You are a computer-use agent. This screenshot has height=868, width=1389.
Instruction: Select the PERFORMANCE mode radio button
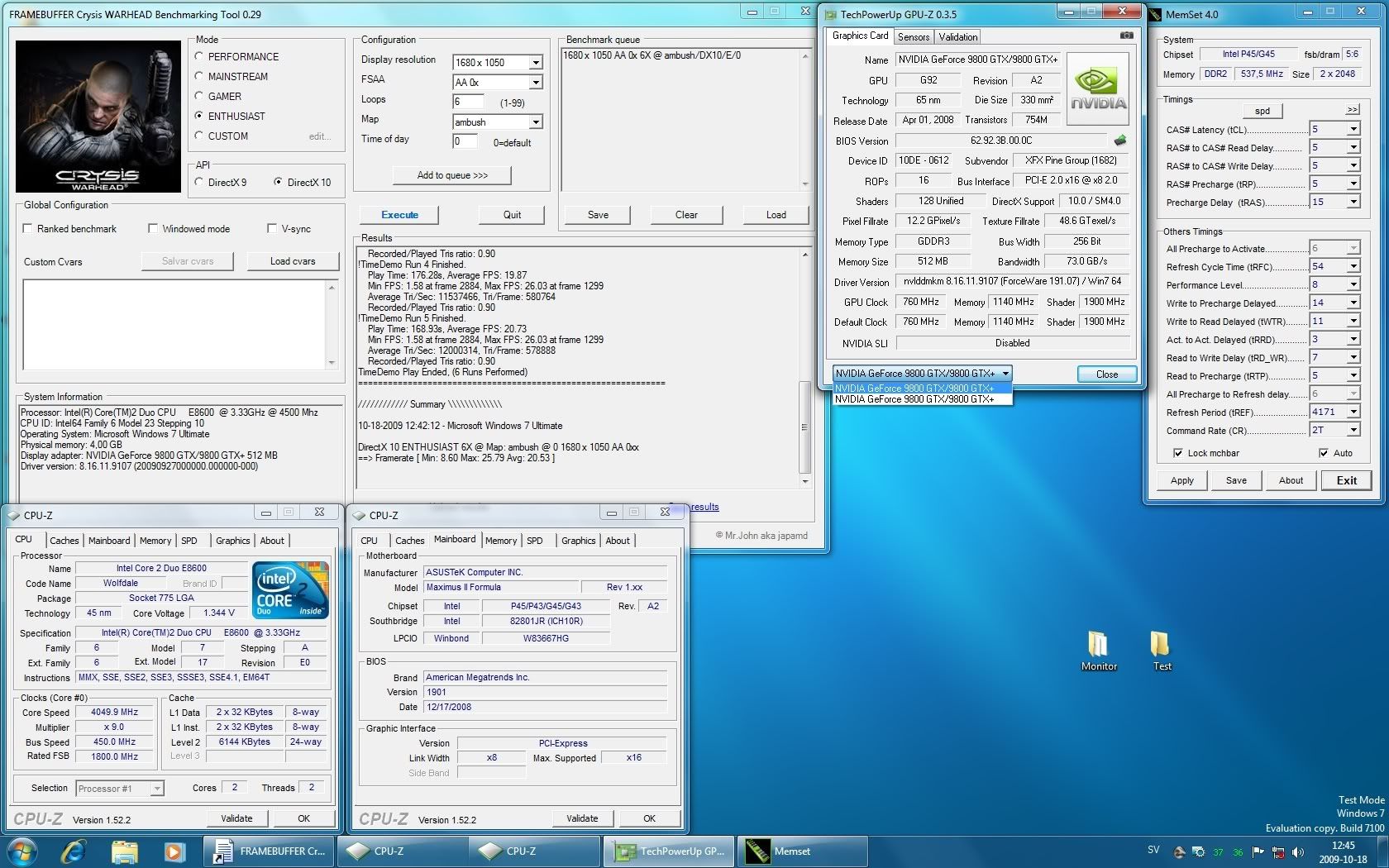(x=198, y=56)
